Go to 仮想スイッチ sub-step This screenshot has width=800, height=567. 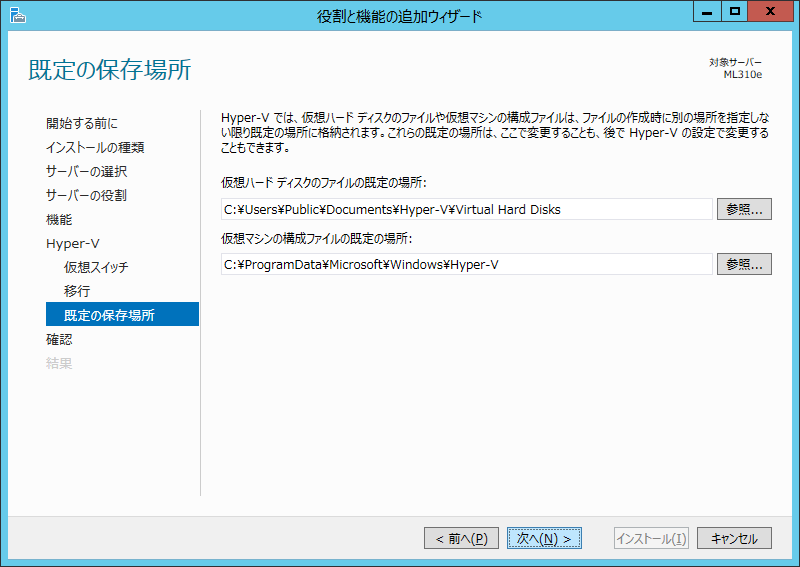(96, 267)
